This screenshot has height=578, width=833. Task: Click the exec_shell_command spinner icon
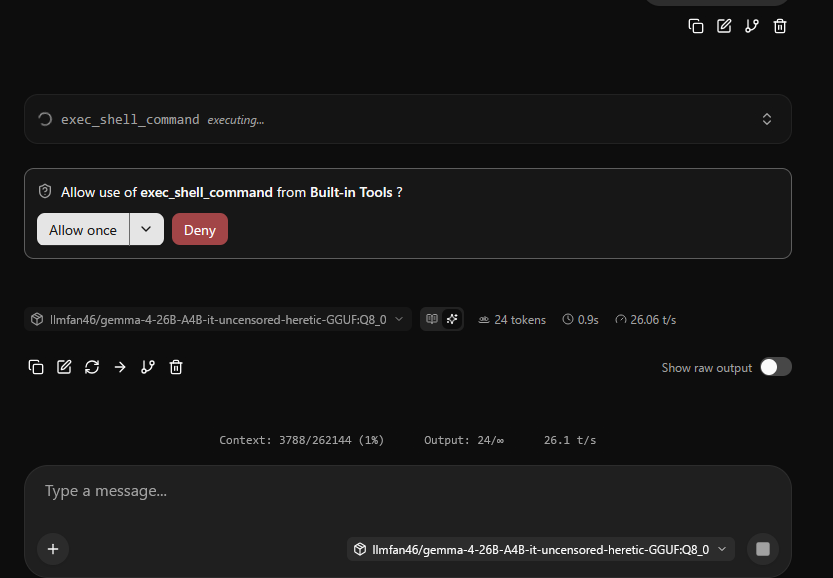click(45, 119)
